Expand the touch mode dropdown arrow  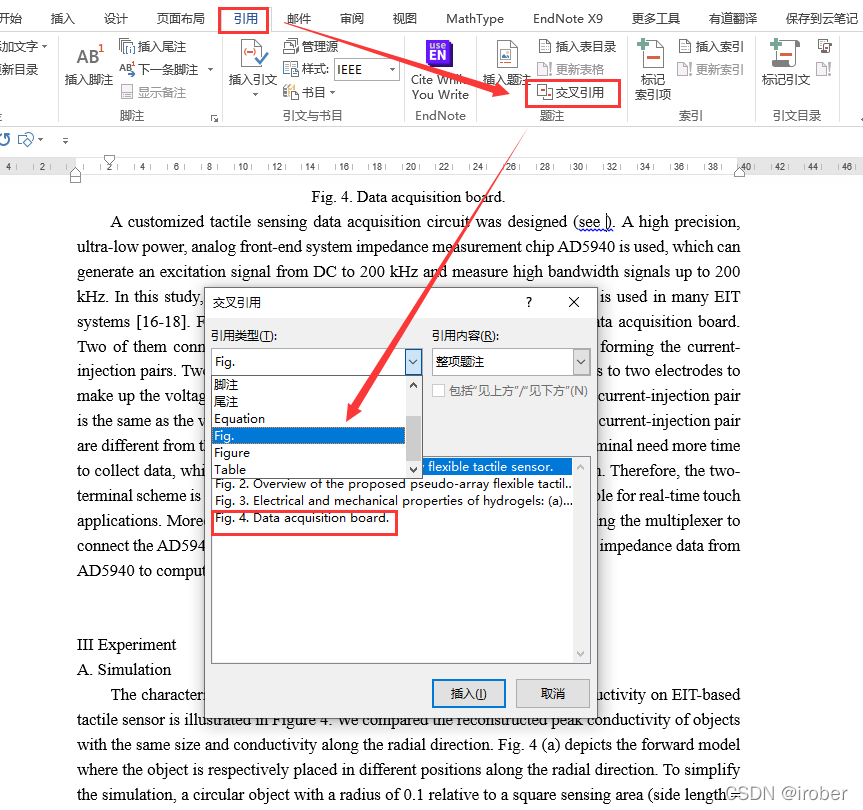coord(41,140)
